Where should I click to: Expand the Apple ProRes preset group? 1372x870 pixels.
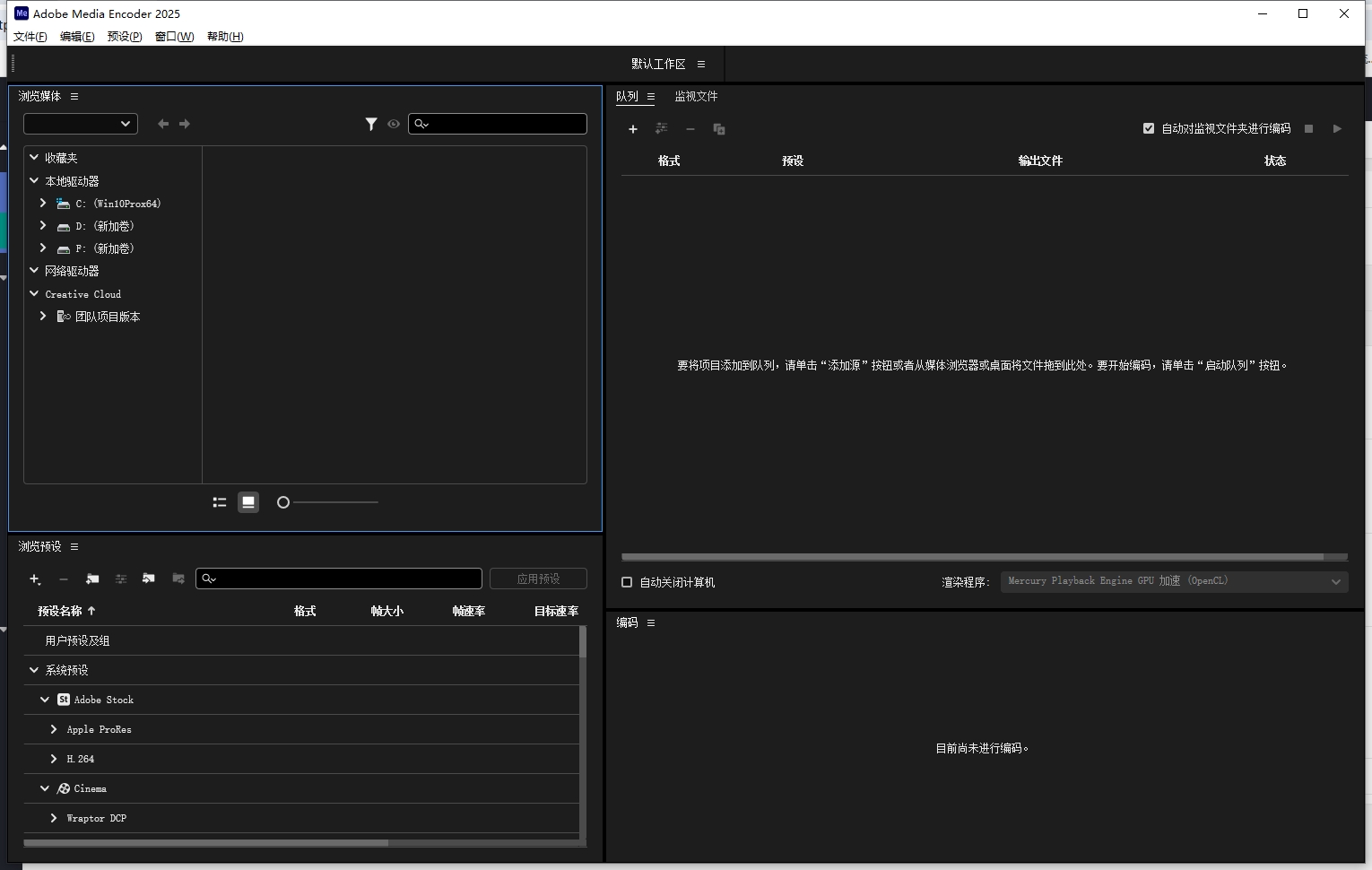54,729
